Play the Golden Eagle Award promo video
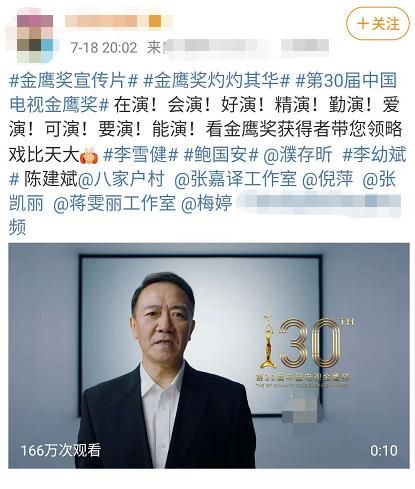The image size is (415, 489). pos(209,356)
